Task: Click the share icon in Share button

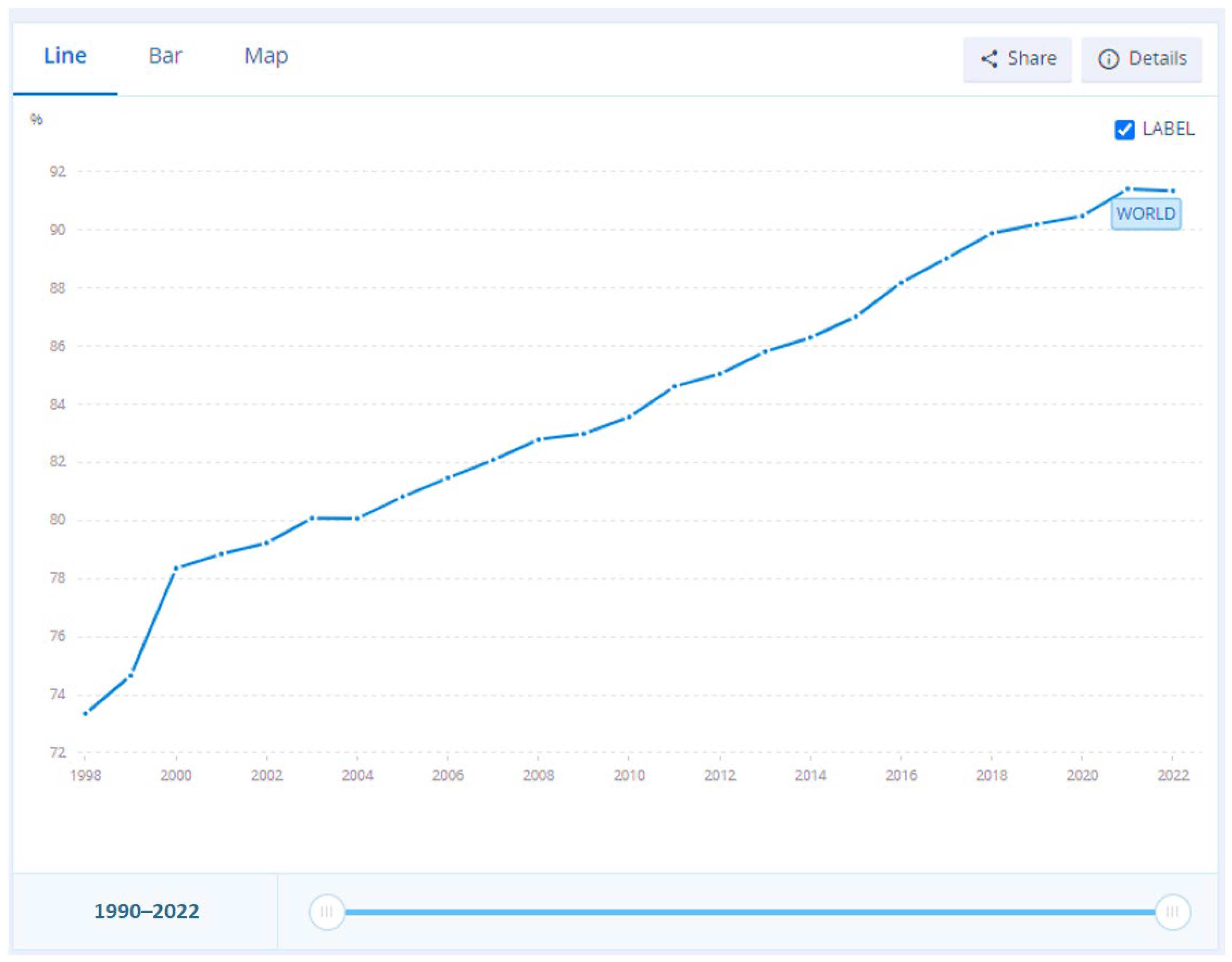Action: 989,59
